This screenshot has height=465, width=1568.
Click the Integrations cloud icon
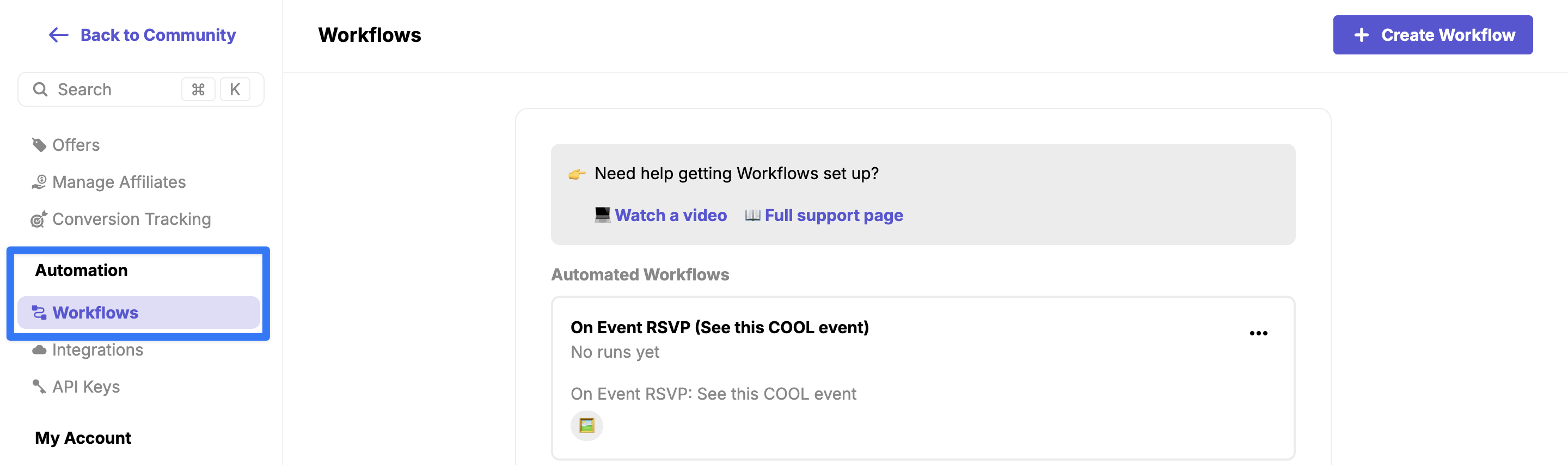(x=39, y=350)
